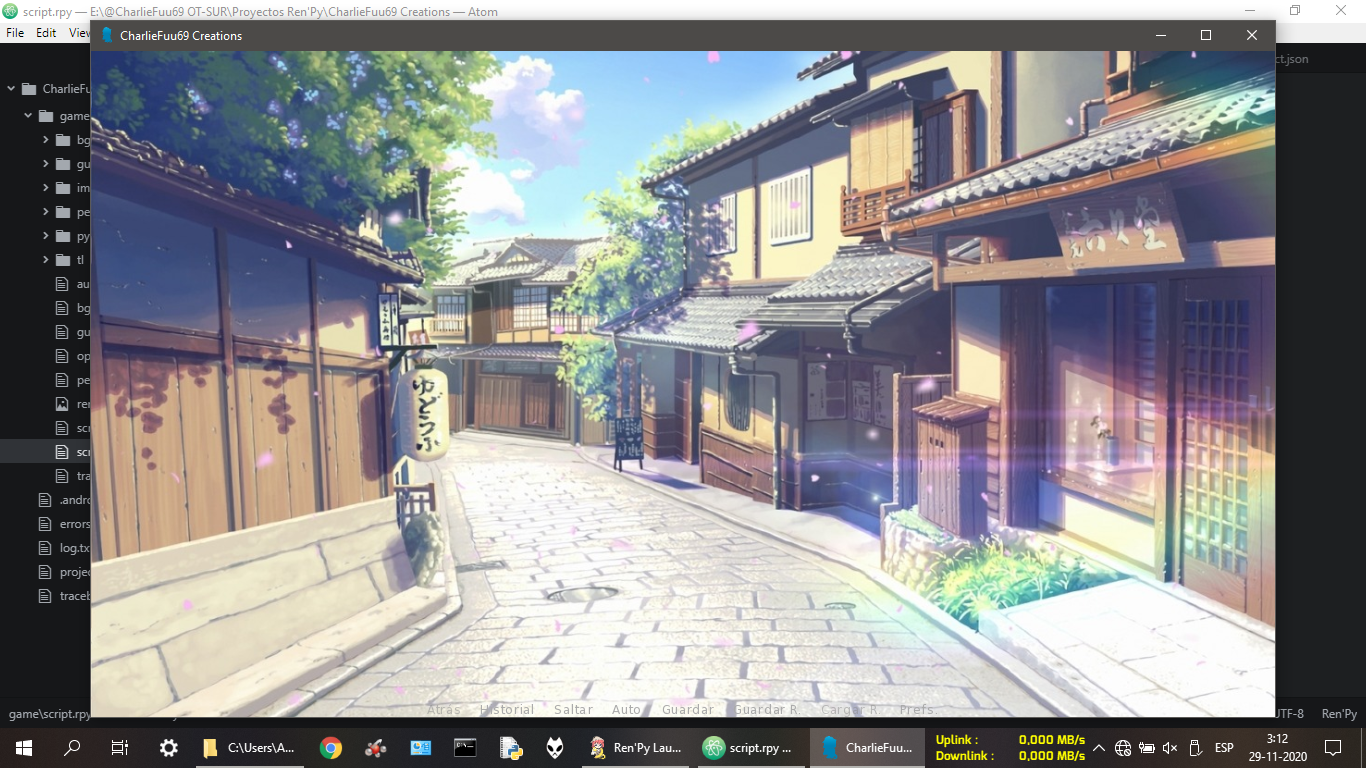Expand the tl folder in tree
This screenshot has height=768, width=1366.
pyautogui.click(x=46, y=260)
